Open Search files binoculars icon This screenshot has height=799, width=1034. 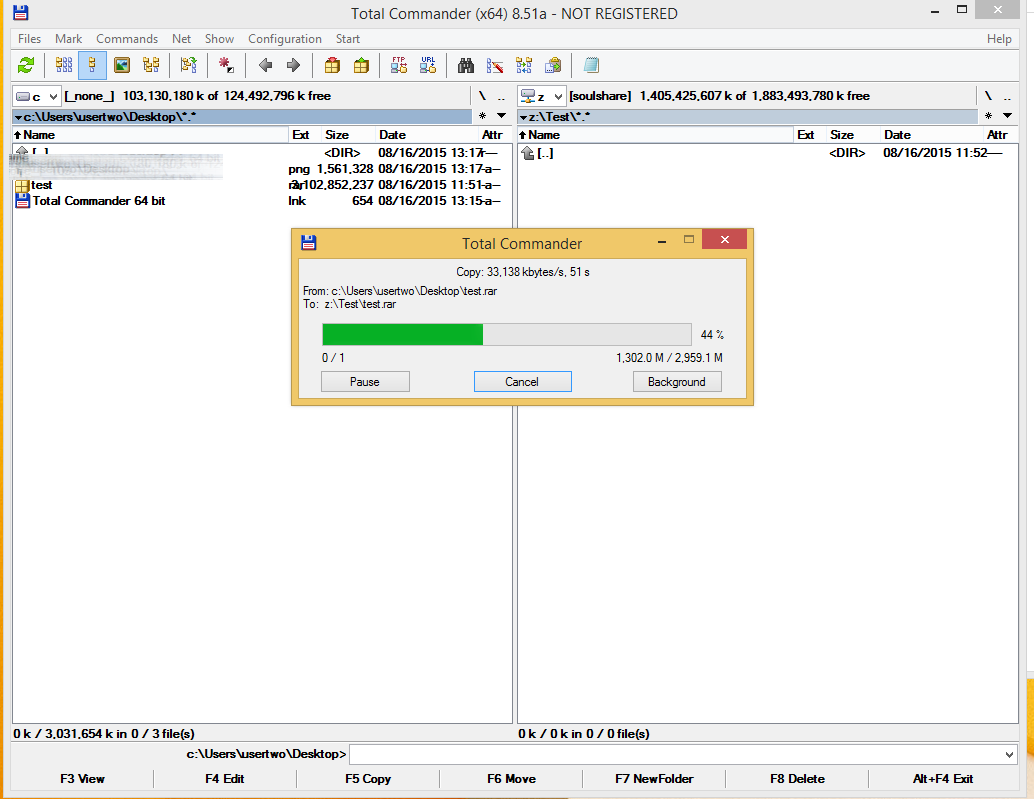[466, 65]
